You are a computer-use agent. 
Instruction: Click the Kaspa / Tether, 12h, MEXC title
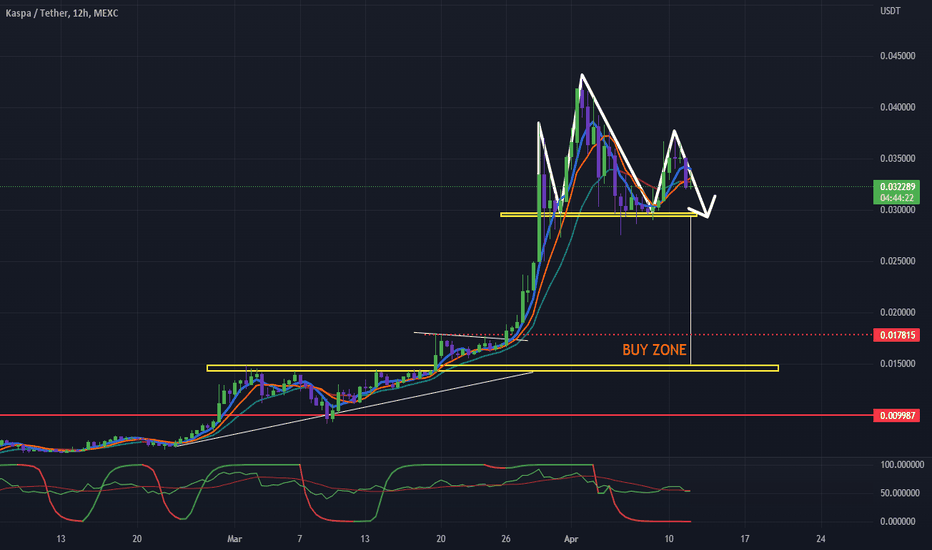[62, 12]
